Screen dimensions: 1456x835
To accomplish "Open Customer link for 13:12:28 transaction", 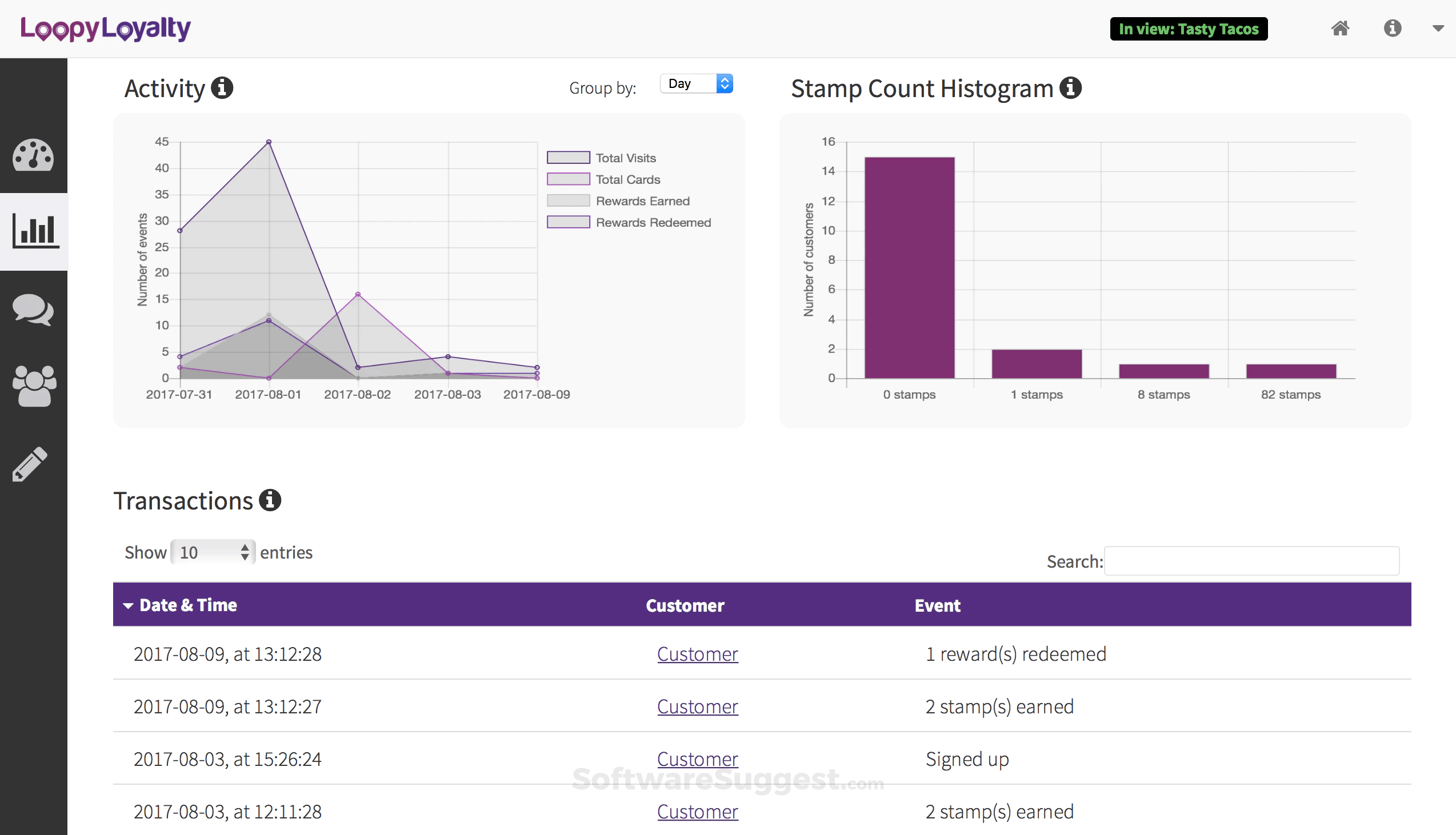I will pyautogui.click(x=697, y=654).
